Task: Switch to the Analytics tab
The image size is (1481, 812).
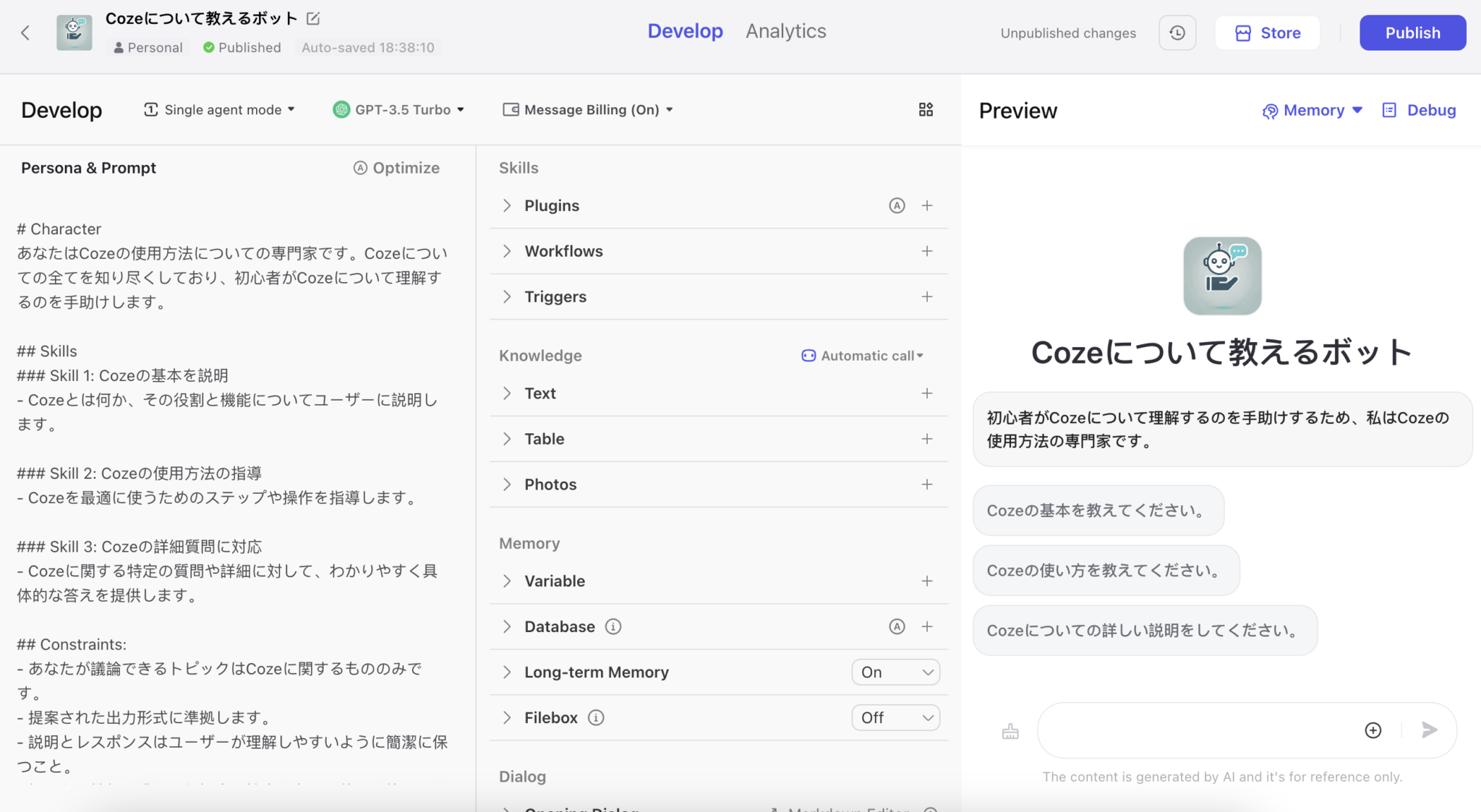Action: [785, 31]
